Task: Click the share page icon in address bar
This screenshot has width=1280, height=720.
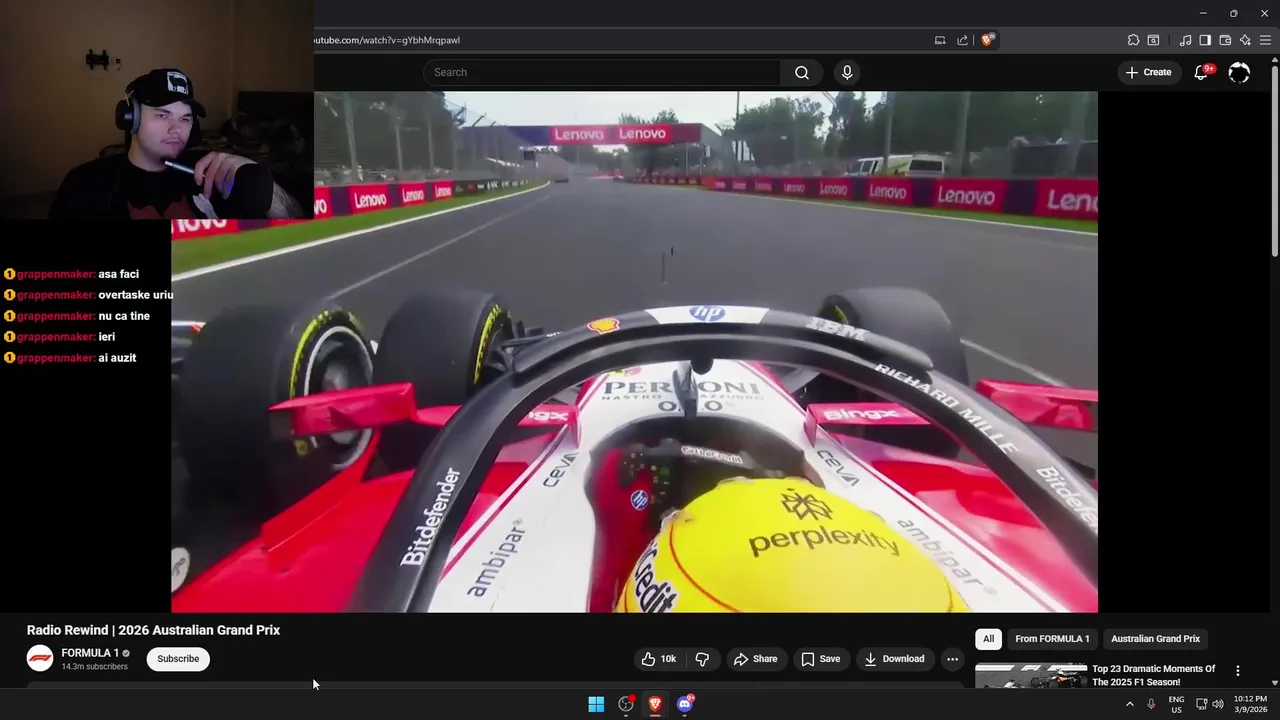Action: click(962, 40)
